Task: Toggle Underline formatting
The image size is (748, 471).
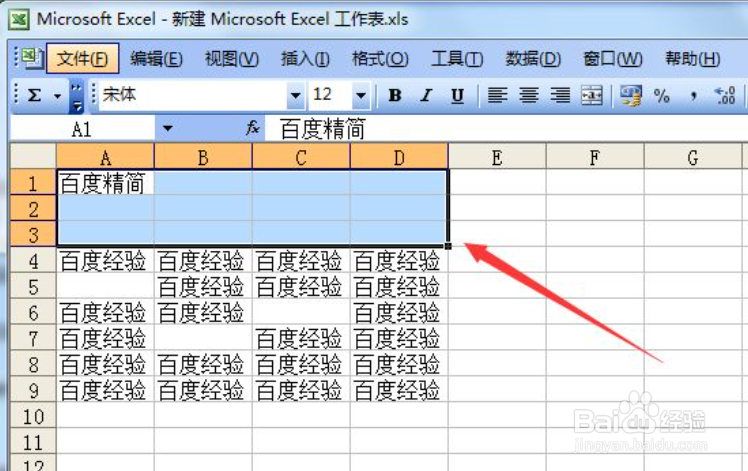Action: click(457, 96)
